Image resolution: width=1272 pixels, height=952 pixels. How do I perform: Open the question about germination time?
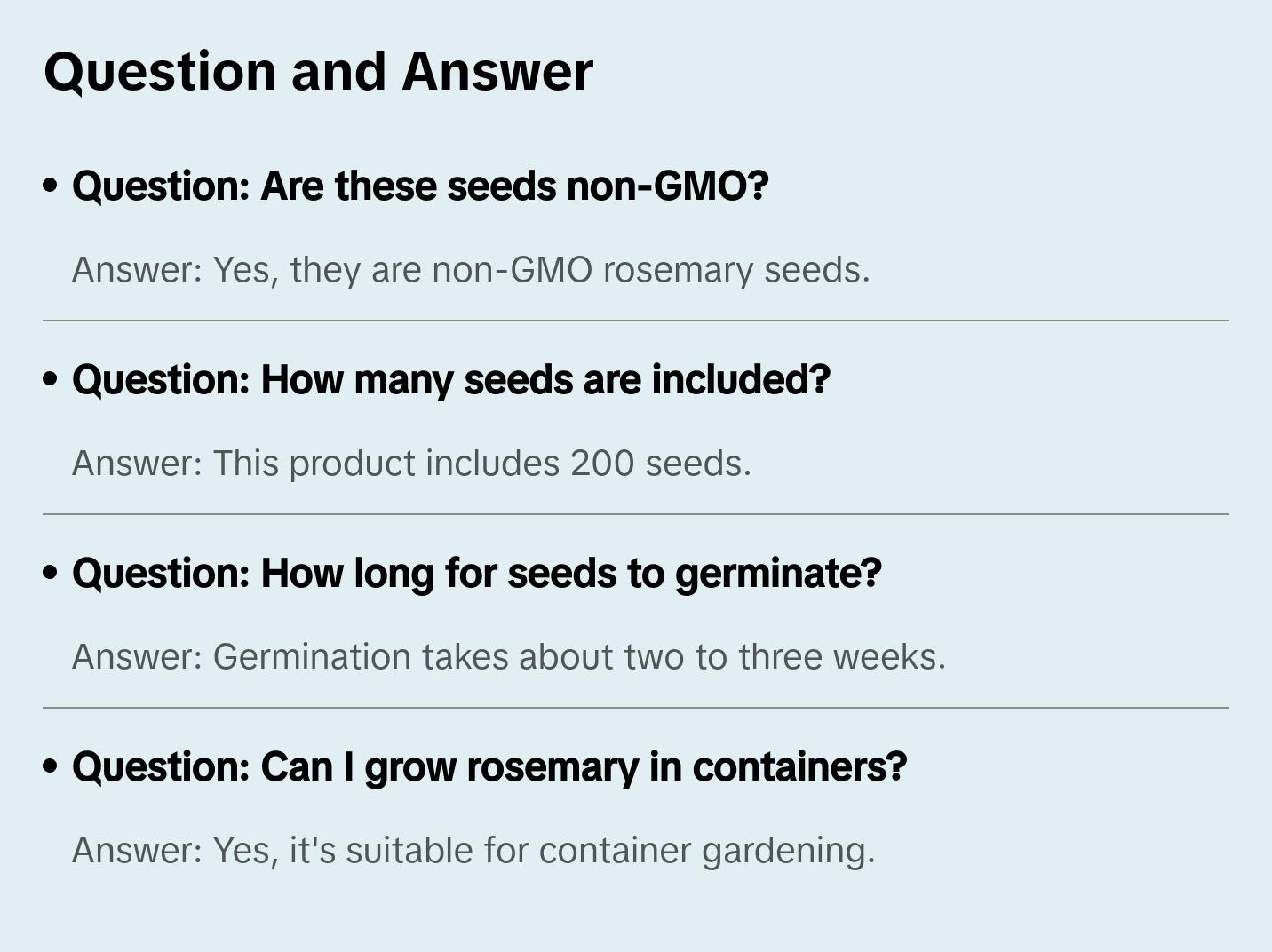(x=476, y=574)
